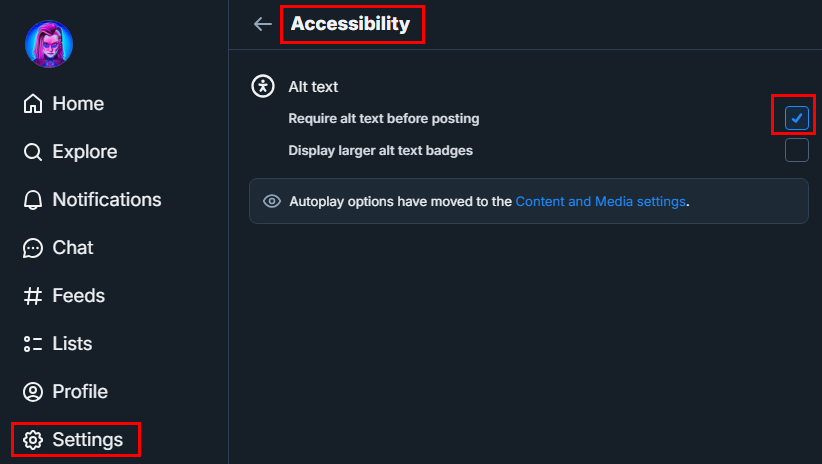The width and height of the screenshot is (822, 464).
Task: Click the Profile person icon
Action: coord(33,392)
